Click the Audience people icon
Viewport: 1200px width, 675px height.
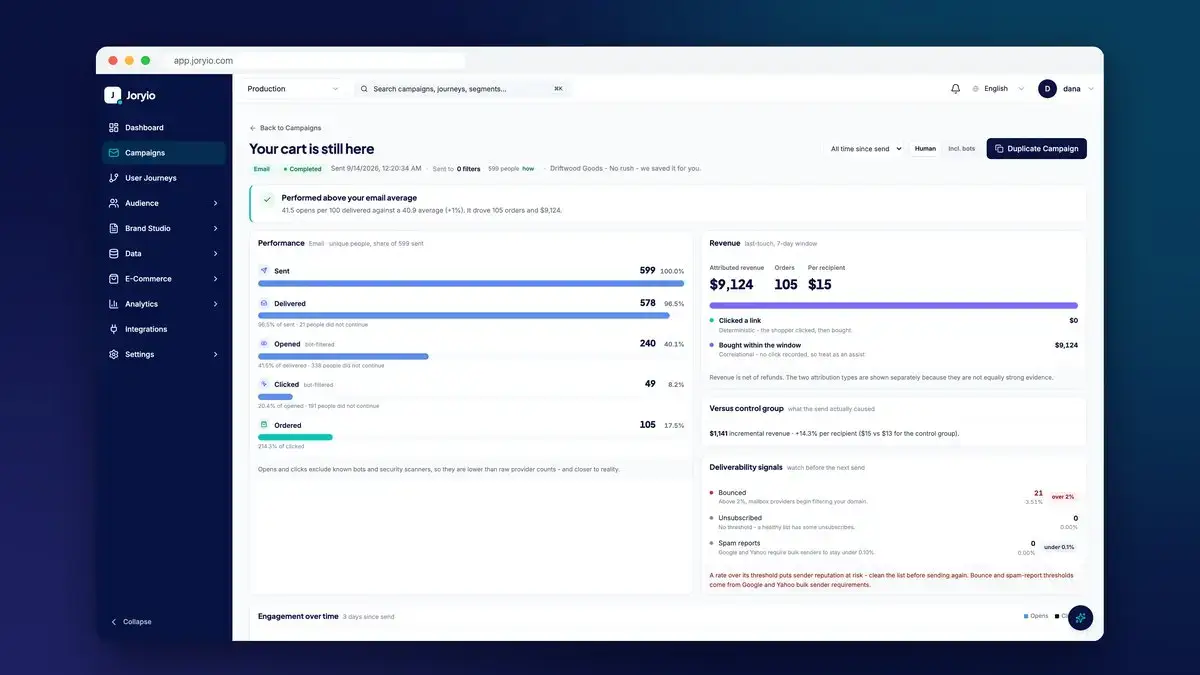pos(114,203)
